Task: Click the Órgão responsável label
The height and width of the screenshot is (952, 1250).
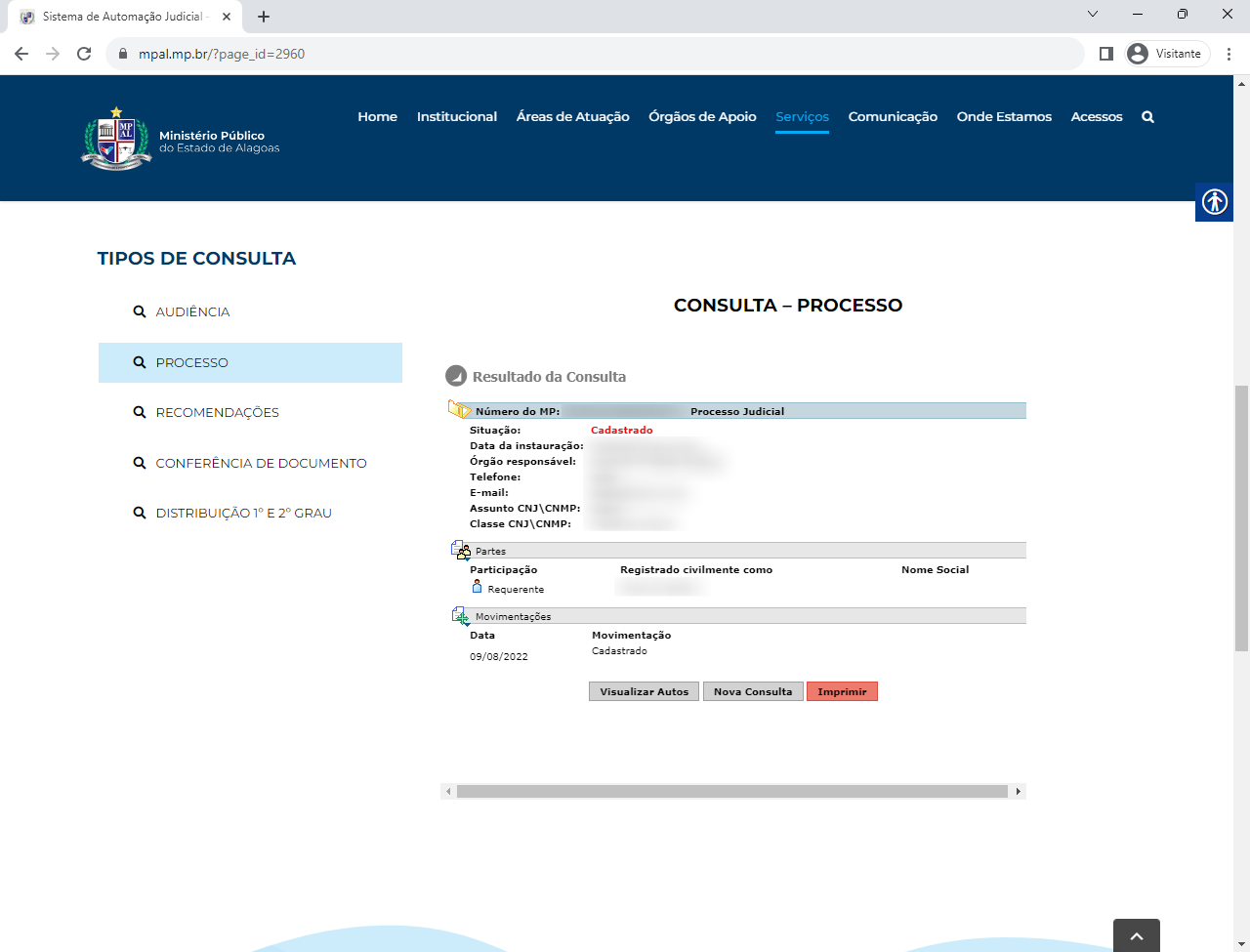Action: [522, 461]
